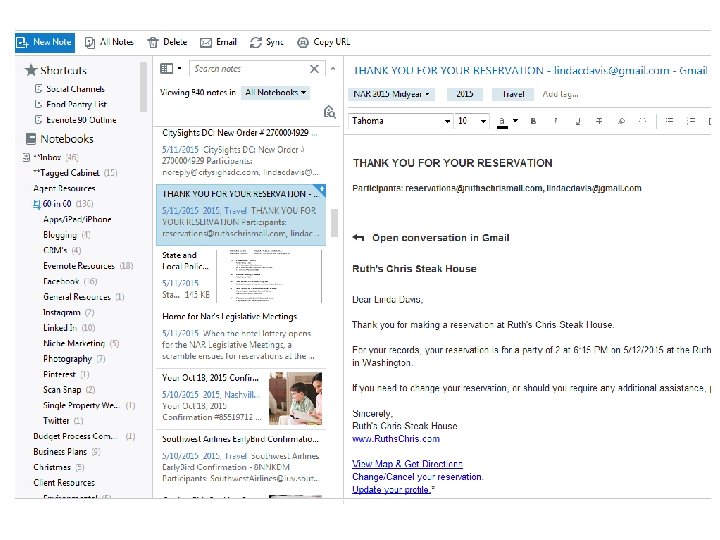Click the Shortcuts star icon
Screen dimensions: 720x540
(31, 70)
